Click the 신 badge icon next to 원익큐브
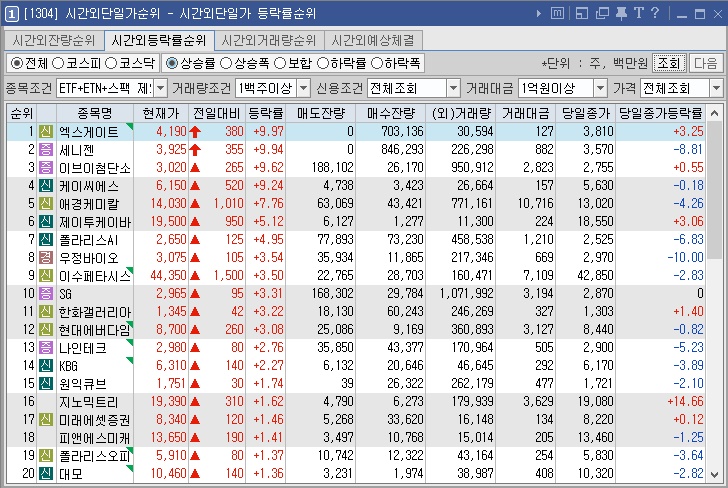This screenshot has width=728, height=488. (46, 384)
